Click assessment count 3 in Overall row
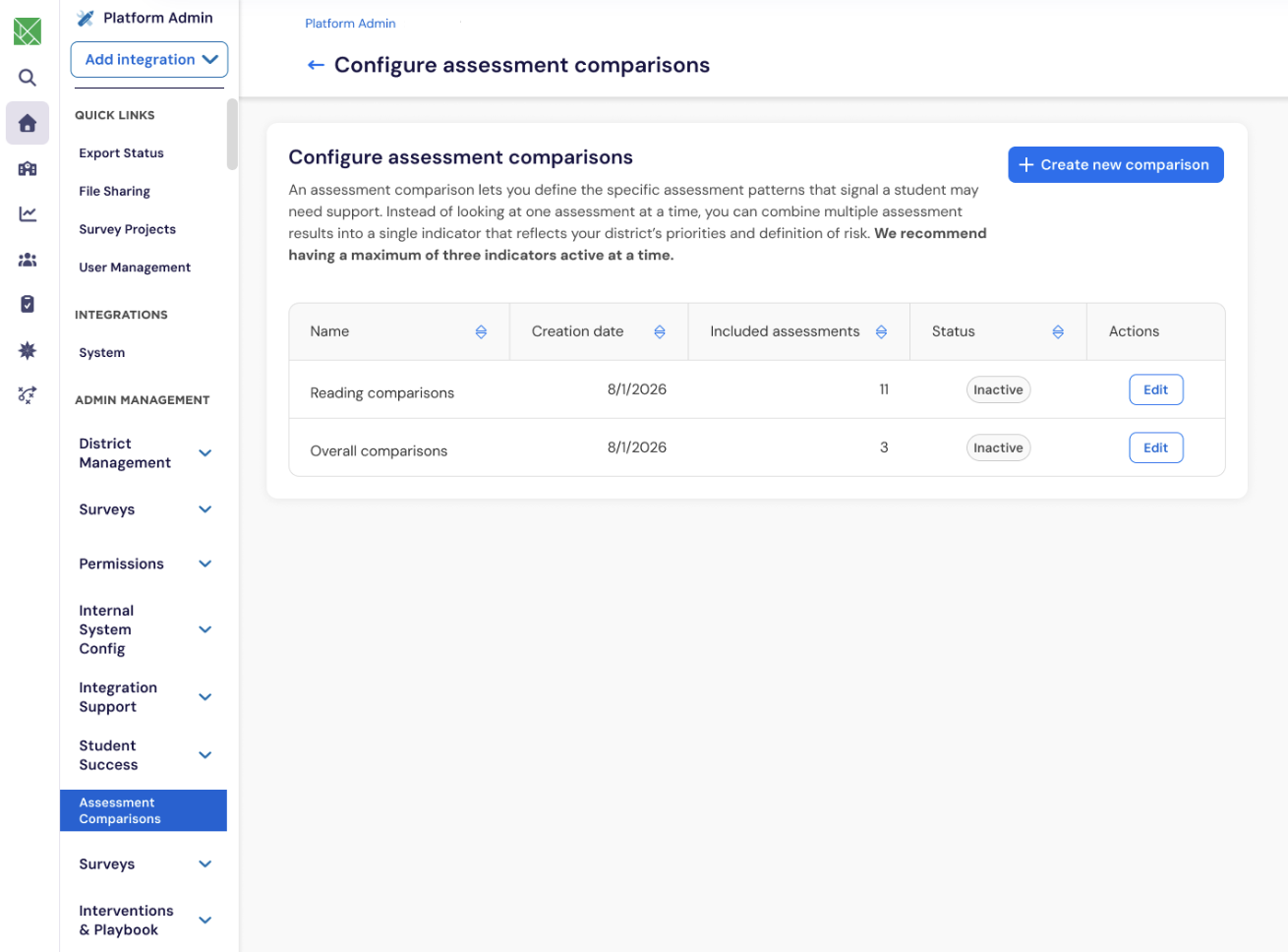 884,447
